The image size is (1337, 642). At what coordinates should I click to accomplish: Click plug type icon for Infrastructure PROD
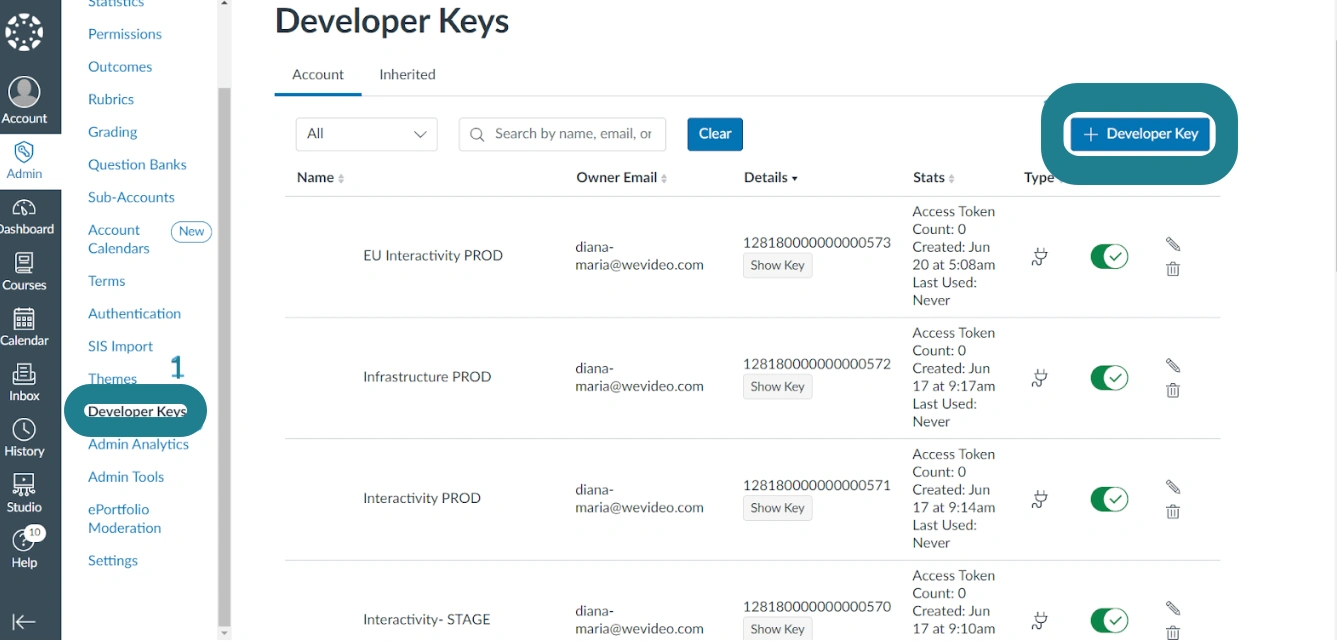pyautogui.click(x=1040, y=378)
